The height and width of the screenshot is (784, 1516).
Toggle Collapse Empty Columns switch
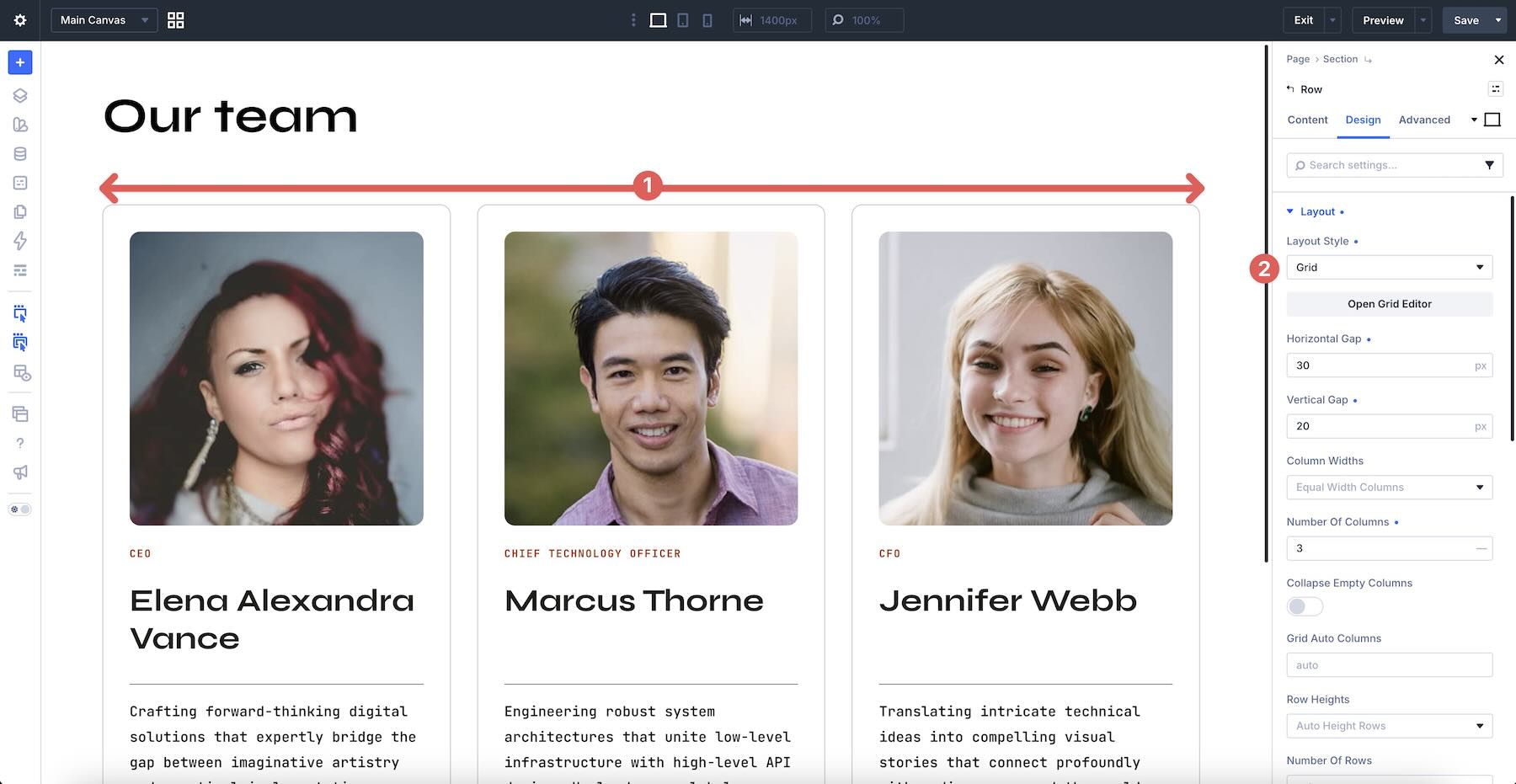(1305, 606)
